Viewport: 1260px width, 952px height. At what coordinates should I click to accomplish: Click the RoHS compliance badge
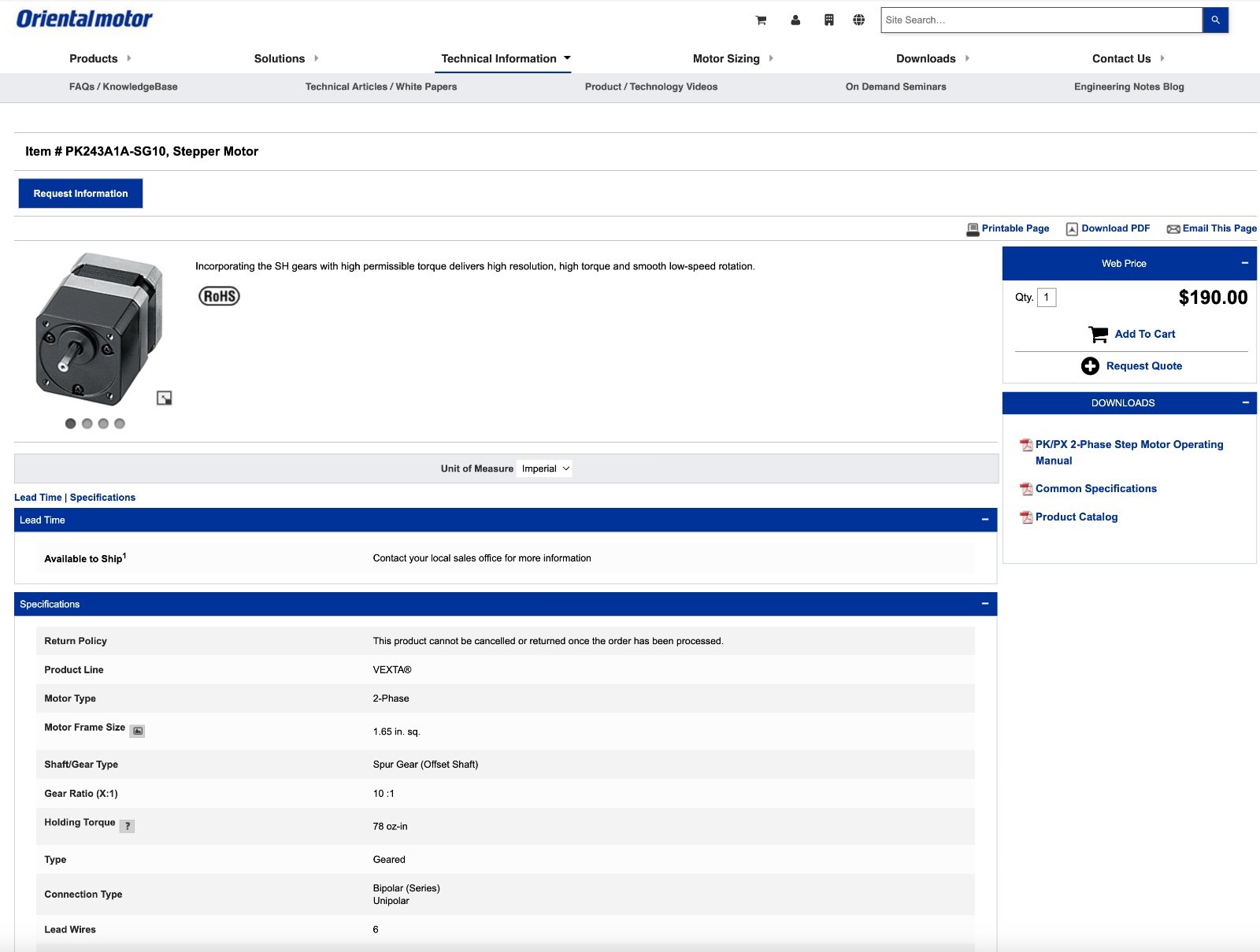point(219,296)
